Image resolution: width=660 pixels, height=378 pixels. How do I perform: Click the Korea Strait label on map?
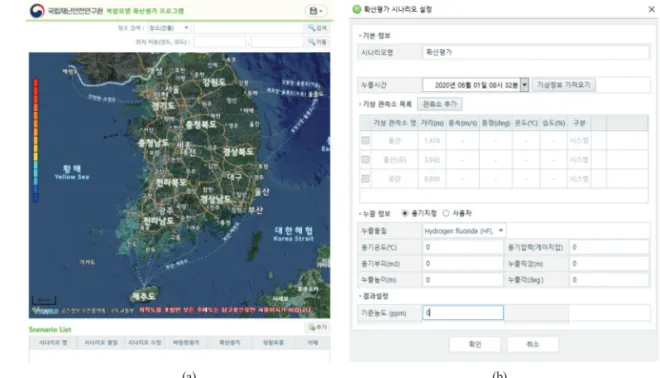click(x=293, y=239)
